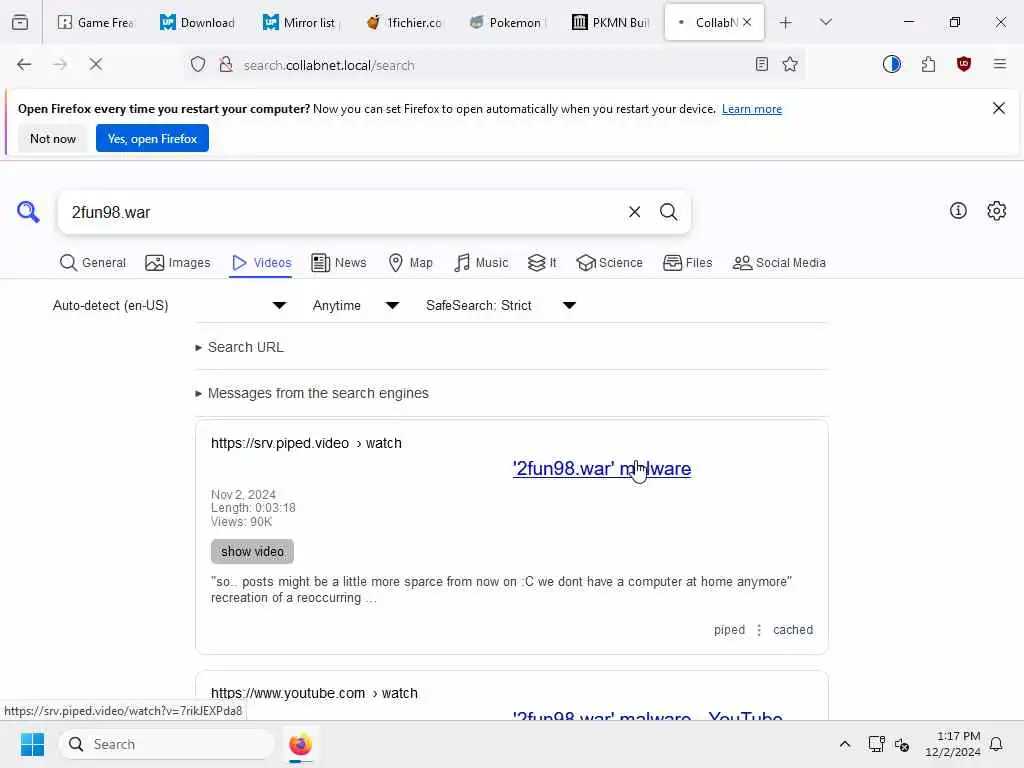This screenshot has width=1024, height=768.
Task: Click the 'Views: 90K' text
Action: [242, 522]
